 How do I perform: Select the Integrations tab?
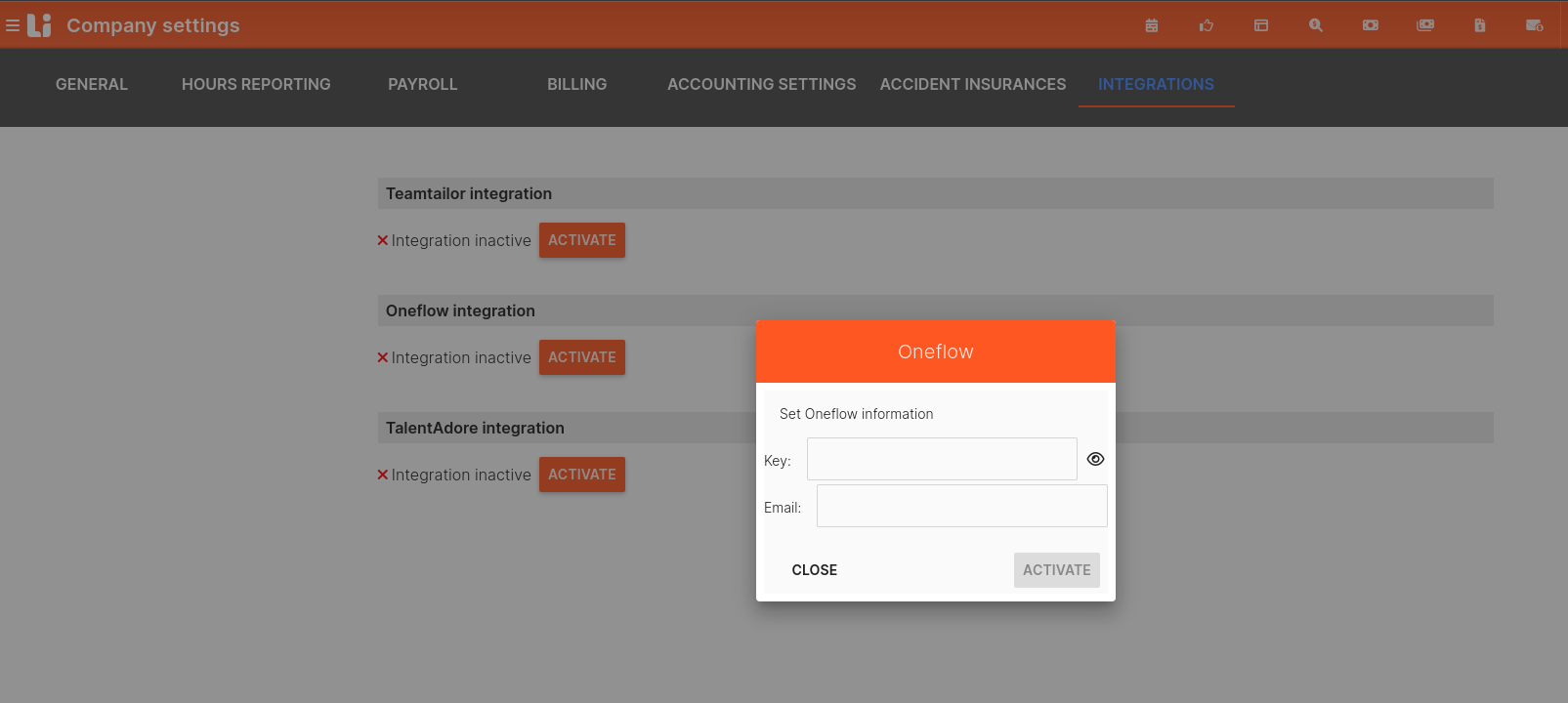[x=1156, y=84]
